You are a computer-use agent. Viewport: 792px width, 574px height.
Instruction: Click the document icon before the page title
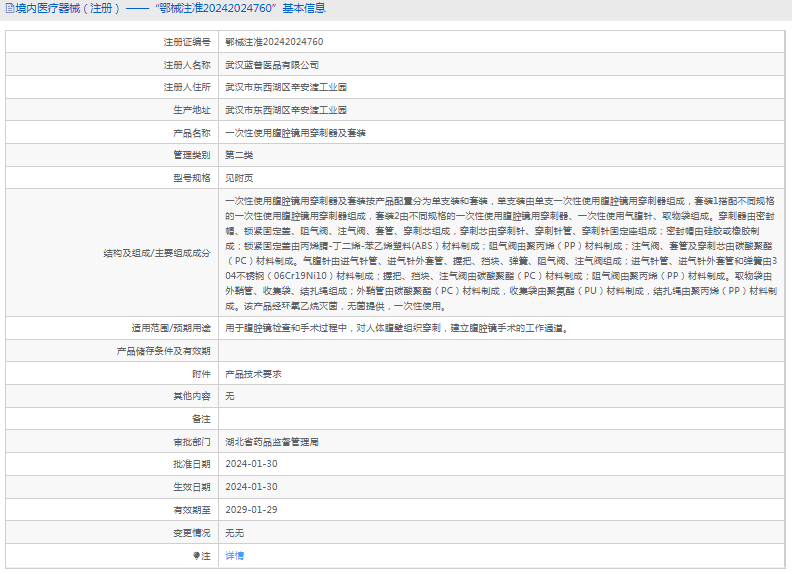click(10, 8)
